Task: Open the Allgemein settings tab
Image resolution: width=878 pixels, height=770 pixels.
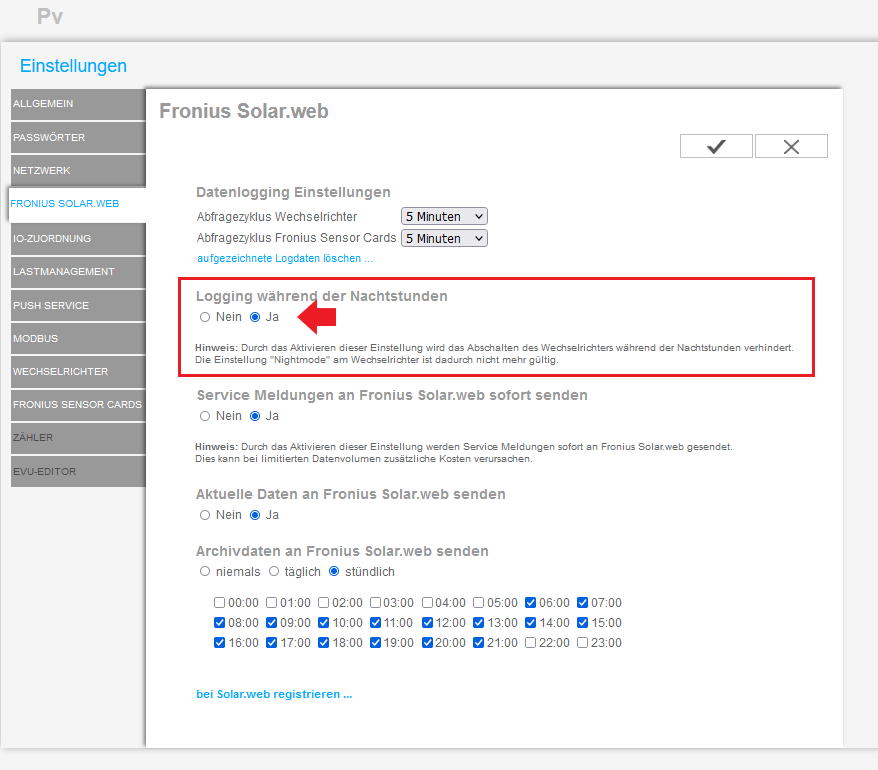Action: coord(77,104)
